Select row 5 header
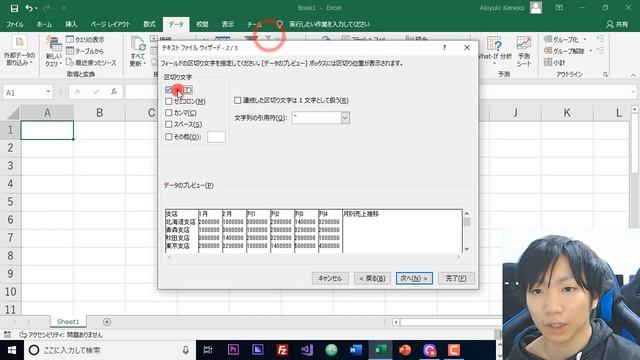 [10, 202]
